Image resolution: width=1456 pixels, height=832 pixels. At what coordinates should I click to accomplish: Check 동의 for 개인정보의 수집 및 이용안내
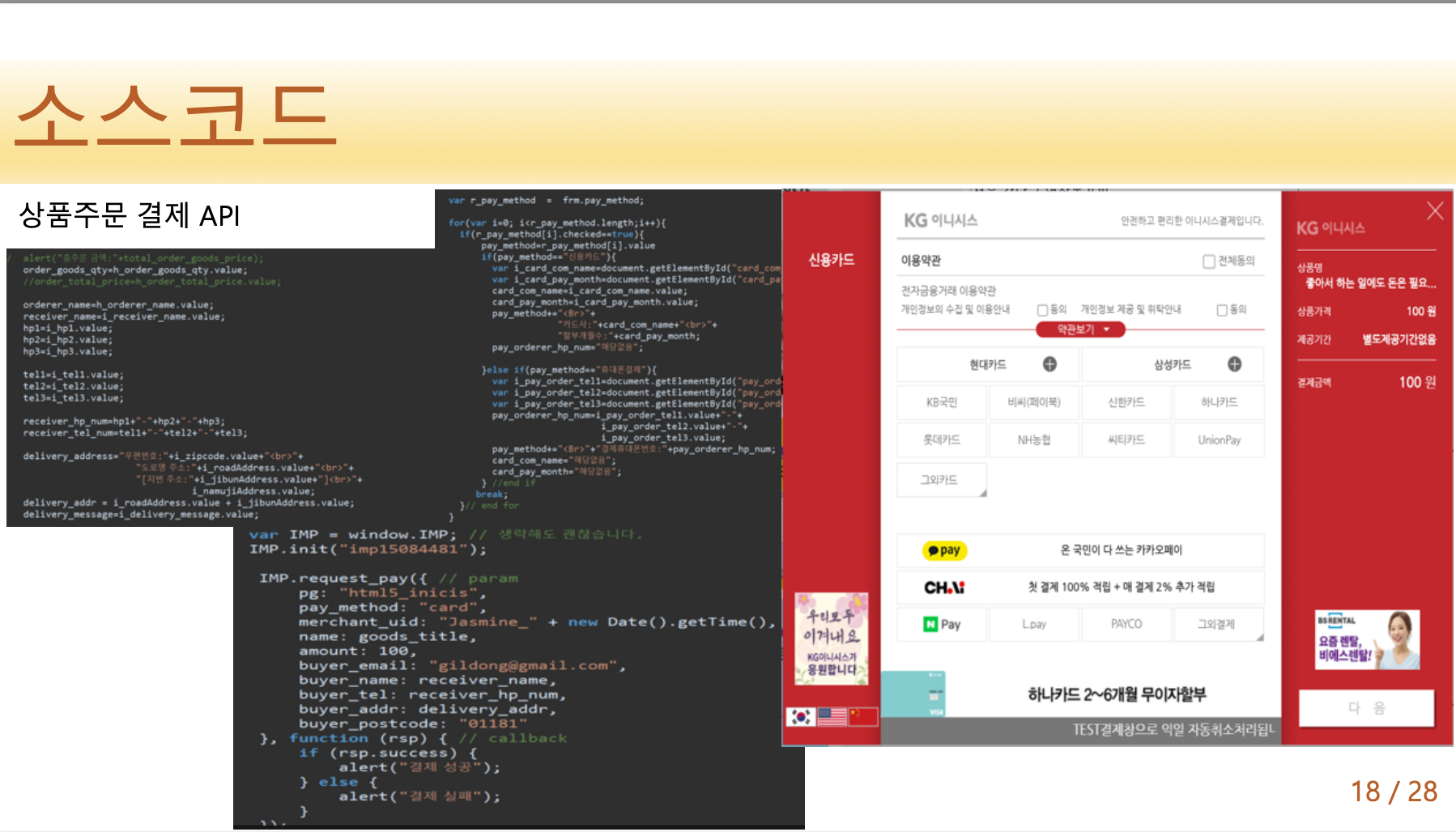pyautogui.click(x=1043, y=309)
